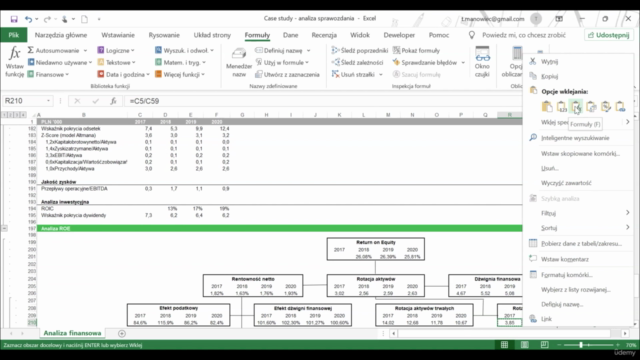Select Pobierz dane z tabeli/zakresu
The width and height of the screenshot is (640, 360).
(582, 244)
